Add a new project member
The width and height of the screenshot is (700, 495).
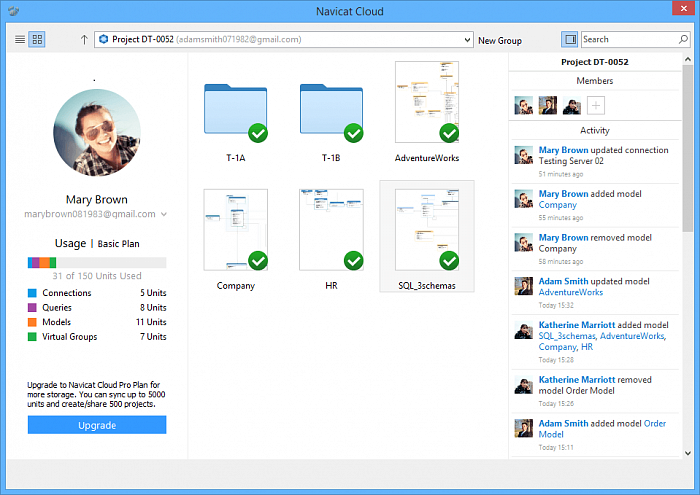click(595, 105)
